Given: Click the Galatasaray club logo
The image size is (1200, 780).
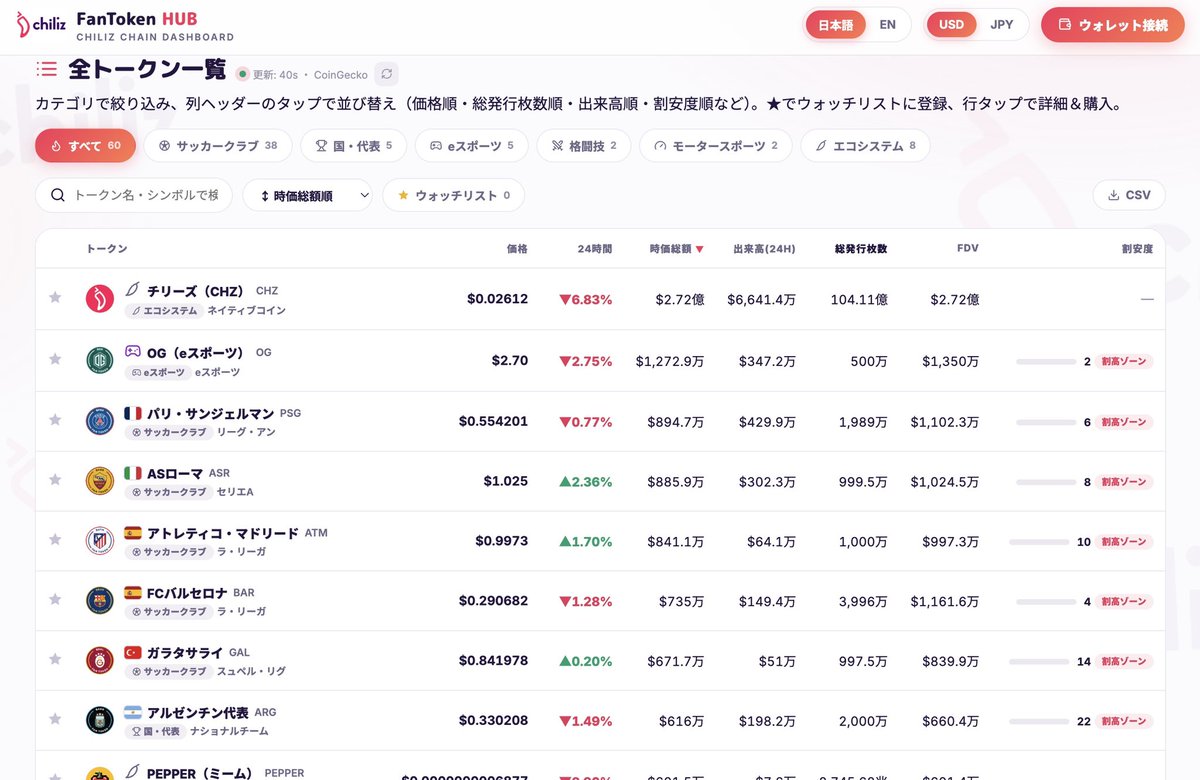Looking at the screenshot, I should click(100, 661).
